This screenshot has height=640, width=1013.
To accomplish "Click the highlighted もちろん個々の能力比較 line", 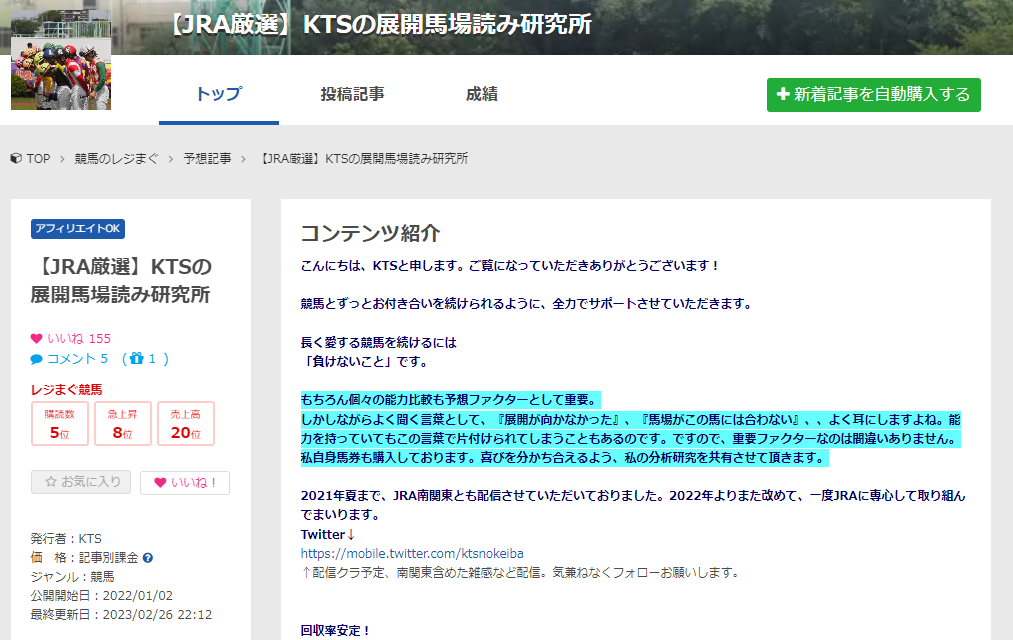I will 451,400.
